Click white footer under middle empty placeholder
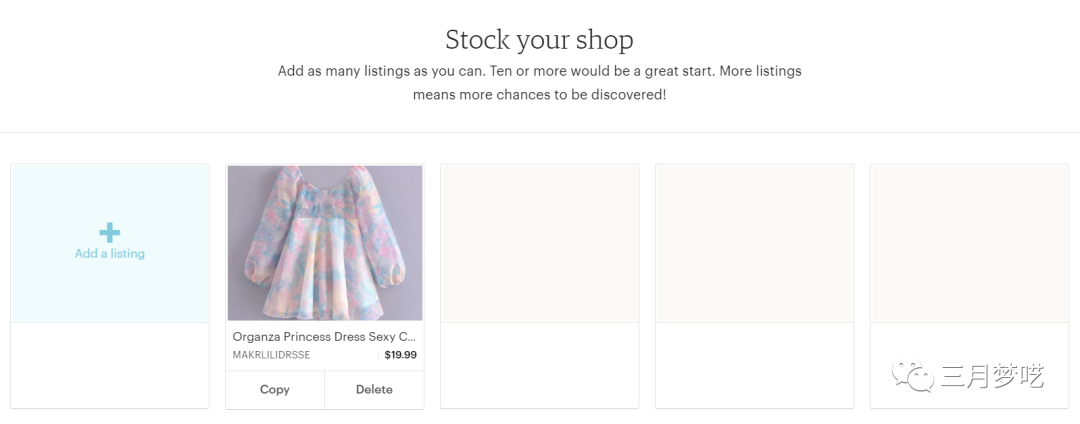Screen dimensions: 1080x424 [x=755, y=365]
